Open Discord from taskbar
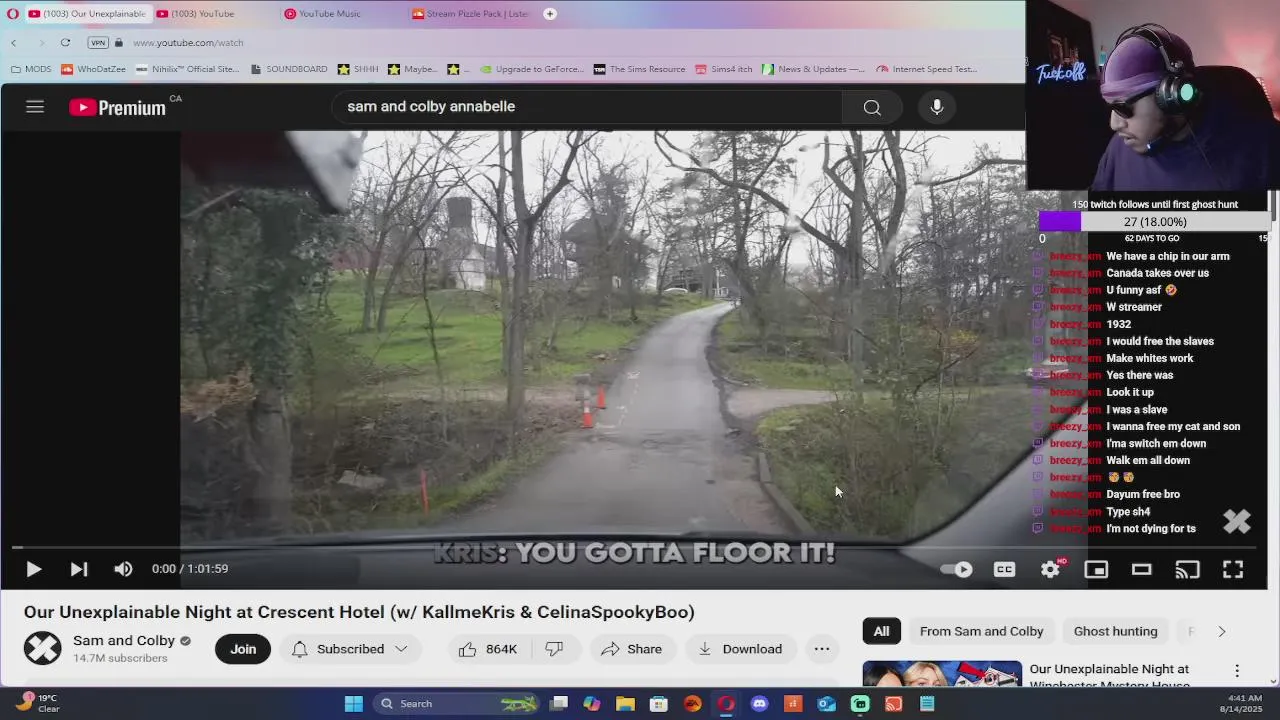The height and width of the screenshot is (720, 1280). [x=759, y=704]
